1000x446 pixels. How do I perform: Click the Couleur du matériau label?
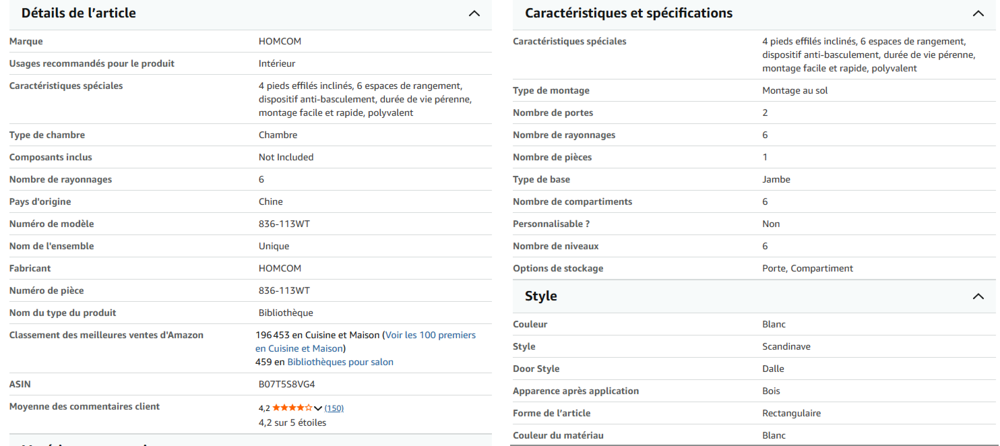click(558, 436)
